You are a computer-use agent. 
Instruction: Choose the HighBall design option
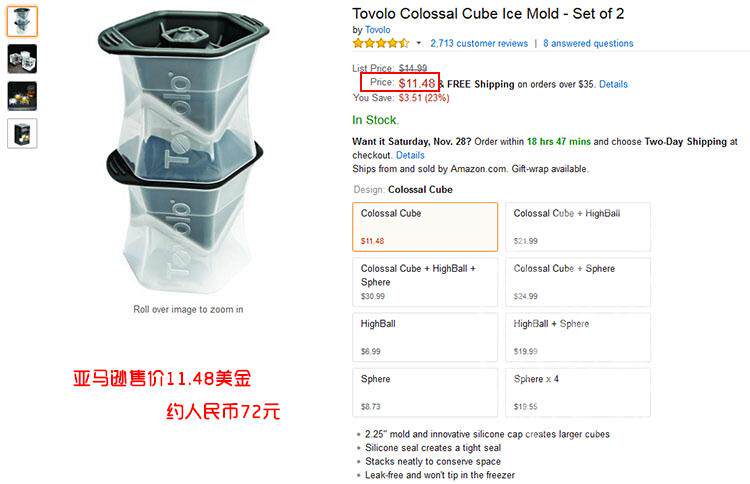pyautogui.click(x=425, y=337)
